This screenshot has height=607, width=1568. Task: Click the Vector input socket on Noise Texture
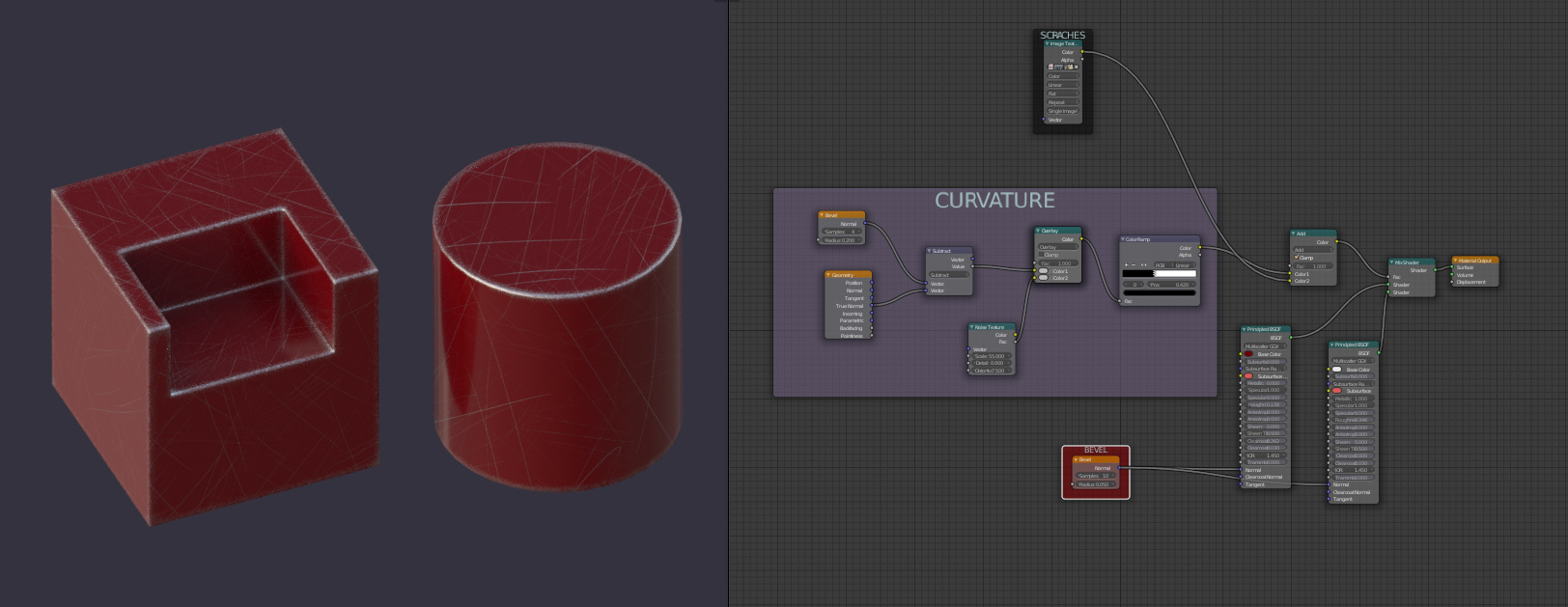pos(968,348)
